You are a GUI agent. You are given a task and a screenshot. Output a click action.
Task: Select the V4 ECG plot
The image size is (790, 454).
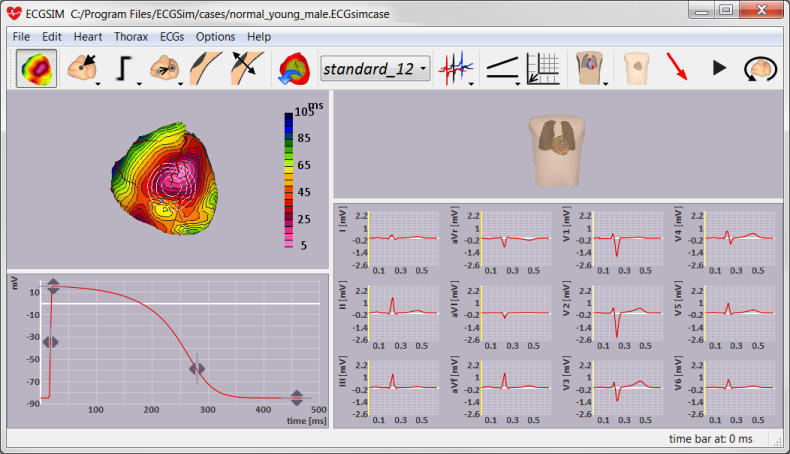point(739,238)
